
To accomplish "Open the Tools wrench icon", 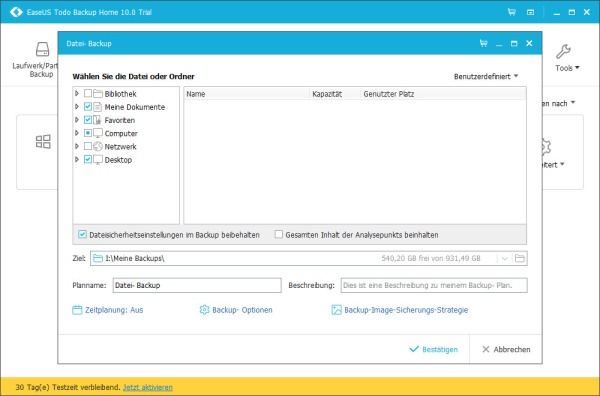I will [x=563, y=51].
